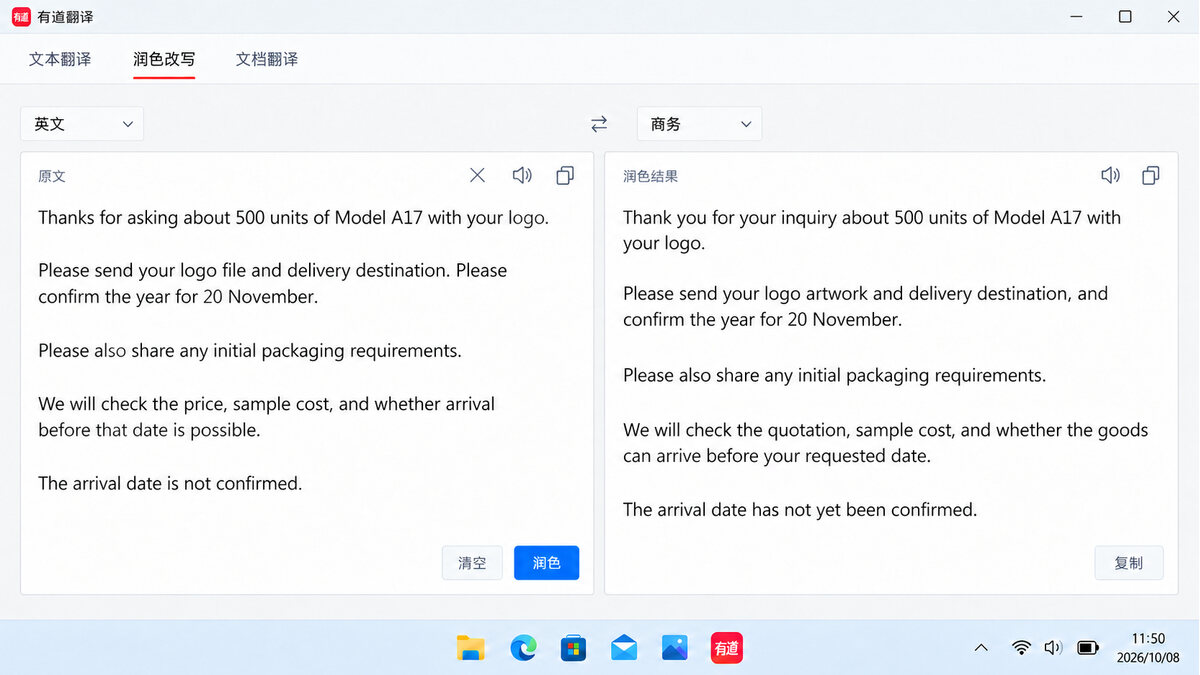Swap languages with the exchange arrows icon
This screenshot has height=675, width=1200.
point(599,124)
